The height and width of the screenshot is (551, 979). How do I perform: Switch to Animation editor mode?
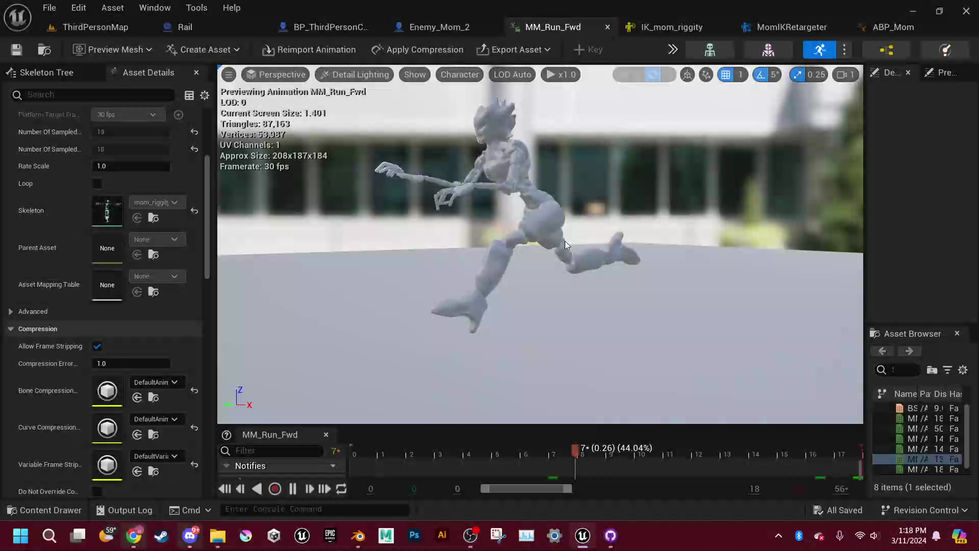pyautogui.click(x=819, y=50)
